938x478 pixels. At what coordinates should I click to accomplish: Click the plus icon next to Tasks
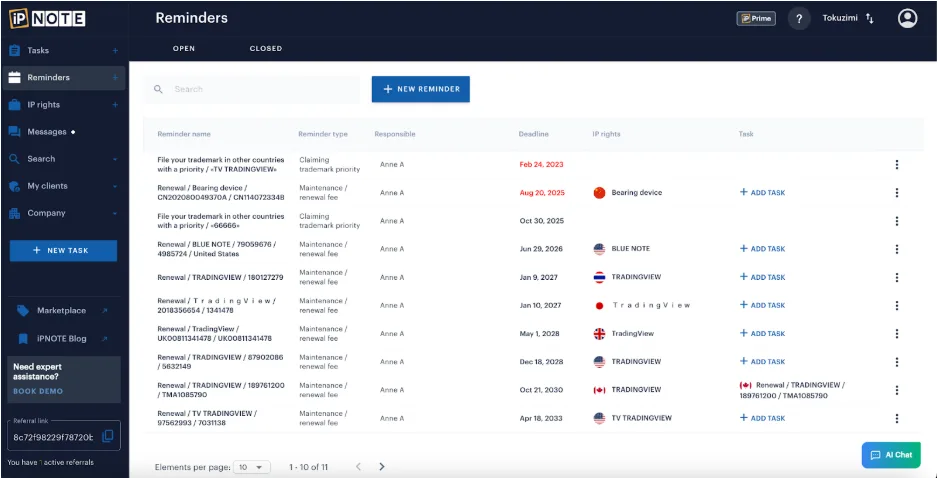point(115,50)
